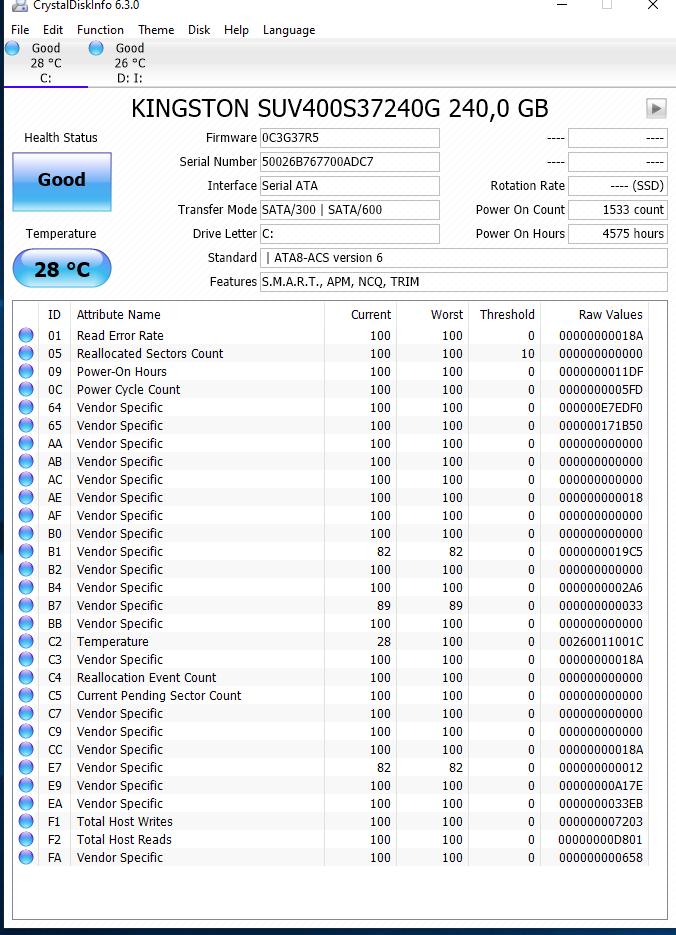Viewport: 676px width, 935px height.
Task: Click the drive title KINGSTON SUV400S37240G
Action: (x=340, y=109)
